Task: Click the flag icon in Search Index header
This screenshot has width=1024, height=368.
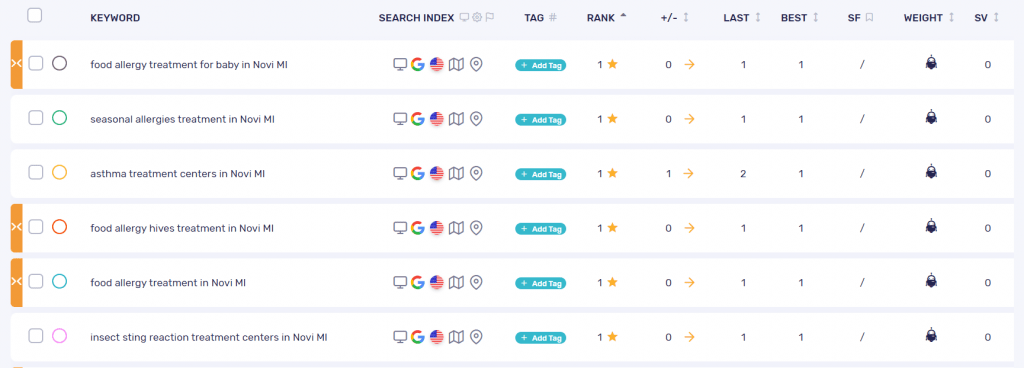Action: point(490,18)
